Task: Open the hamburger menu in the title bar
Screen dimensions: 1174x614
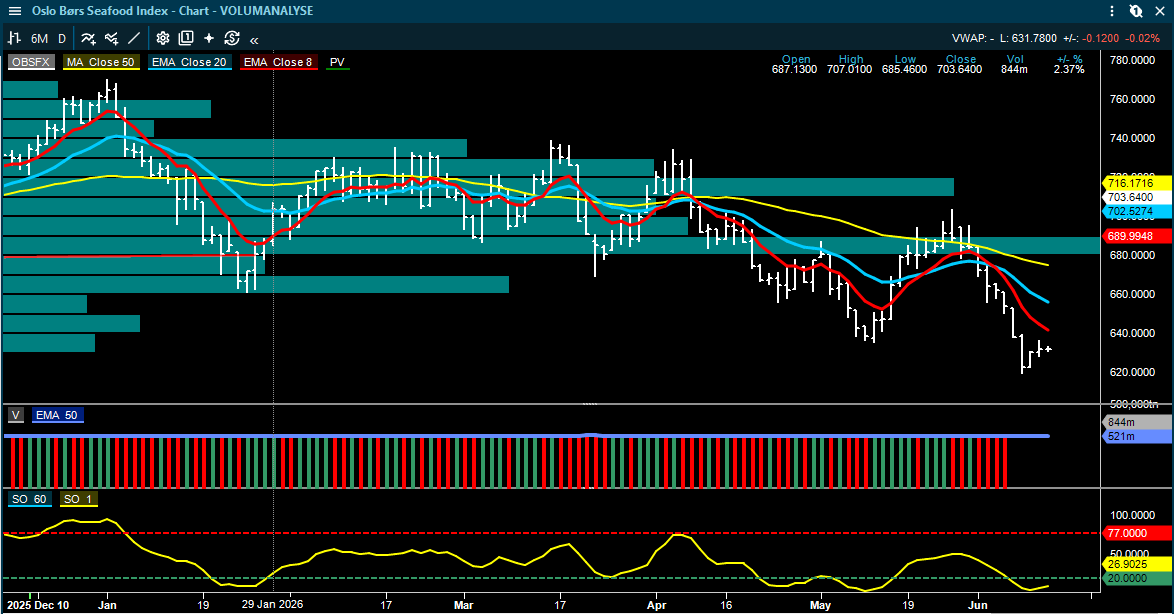Action: pos(14,11)
